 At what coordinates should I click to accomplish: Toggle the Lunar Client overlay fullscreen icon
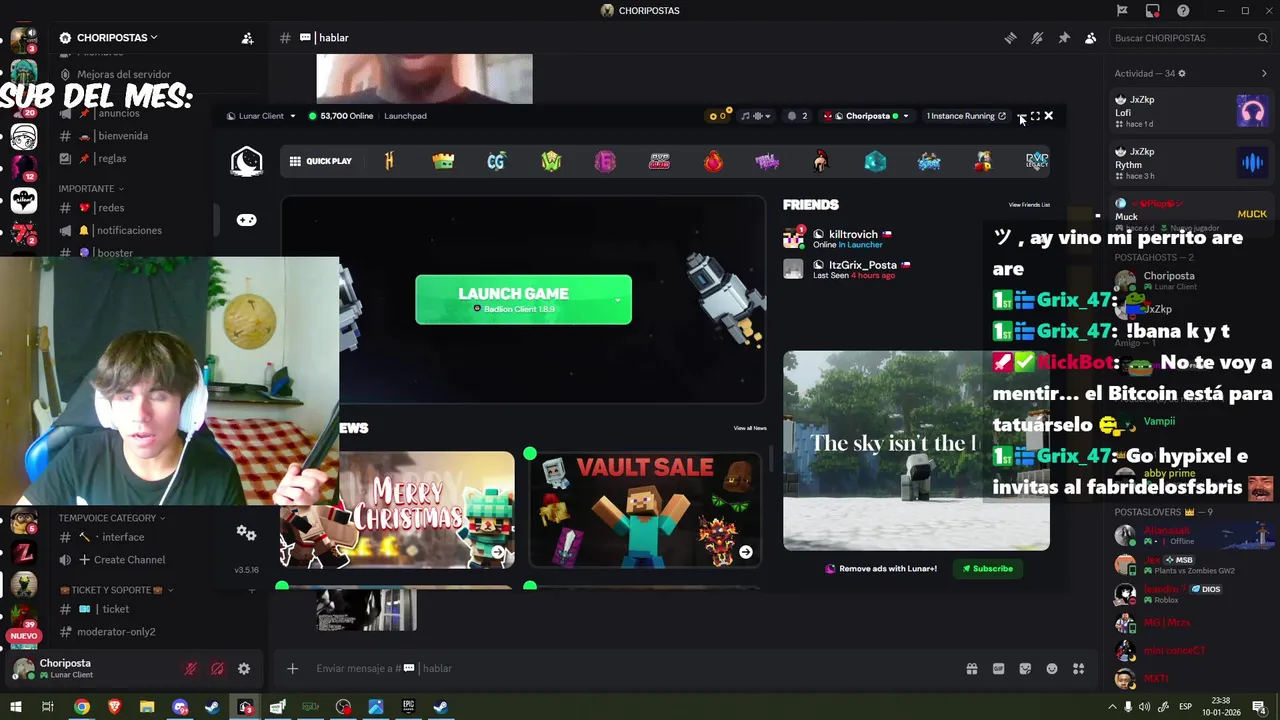click(x=1035, y=116)
